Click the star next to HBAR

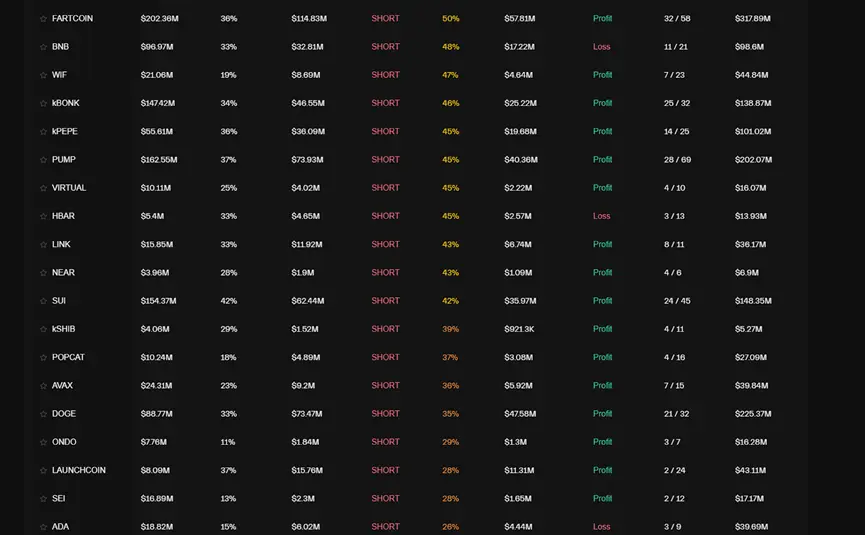[x=43, y=216]
